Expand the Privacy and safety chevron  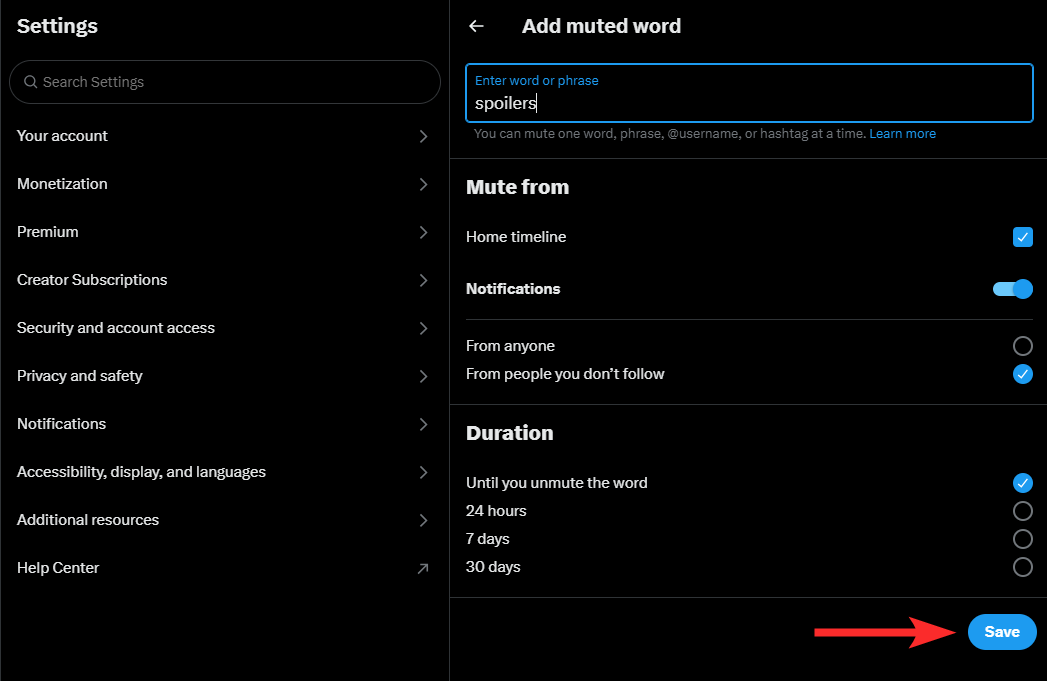[x=423, y=376]
